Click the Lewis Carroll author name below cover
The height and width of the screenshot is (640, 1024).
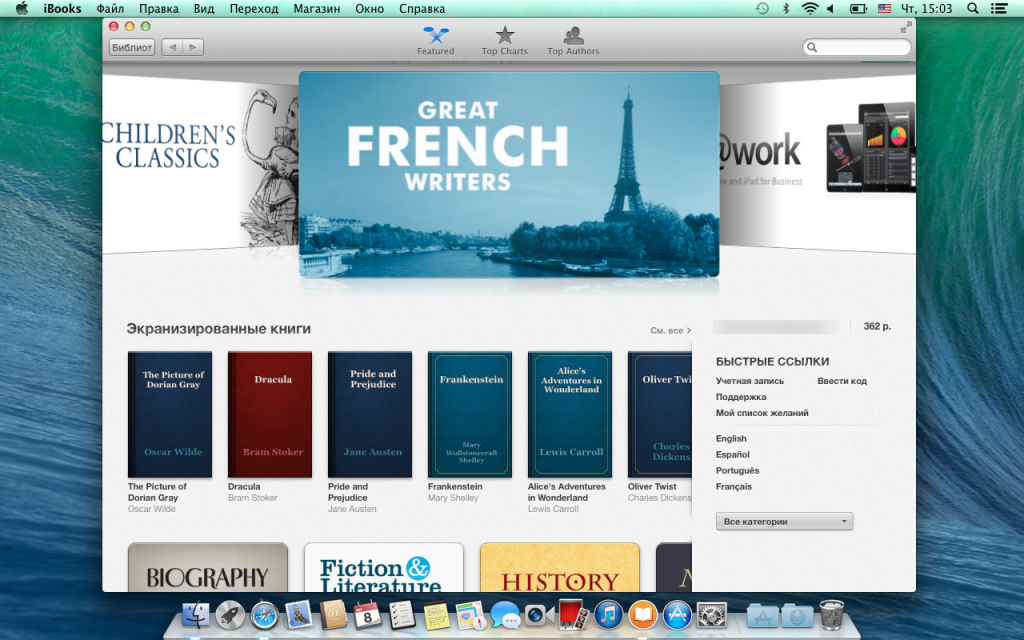[553, 509]
